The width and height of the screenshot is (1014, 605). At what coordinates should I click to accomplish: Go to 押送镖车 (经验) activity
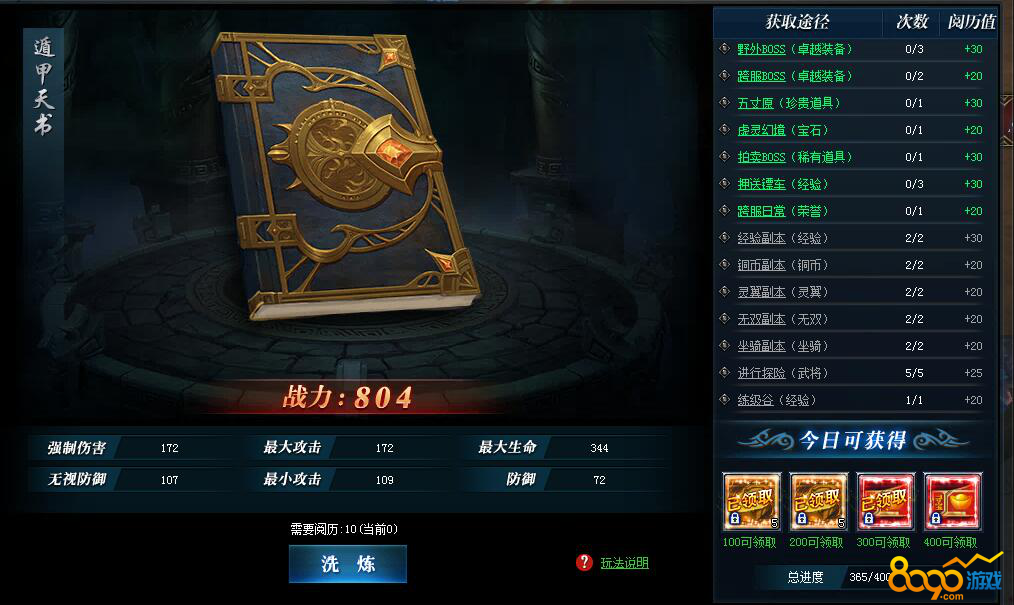point(782,184)
